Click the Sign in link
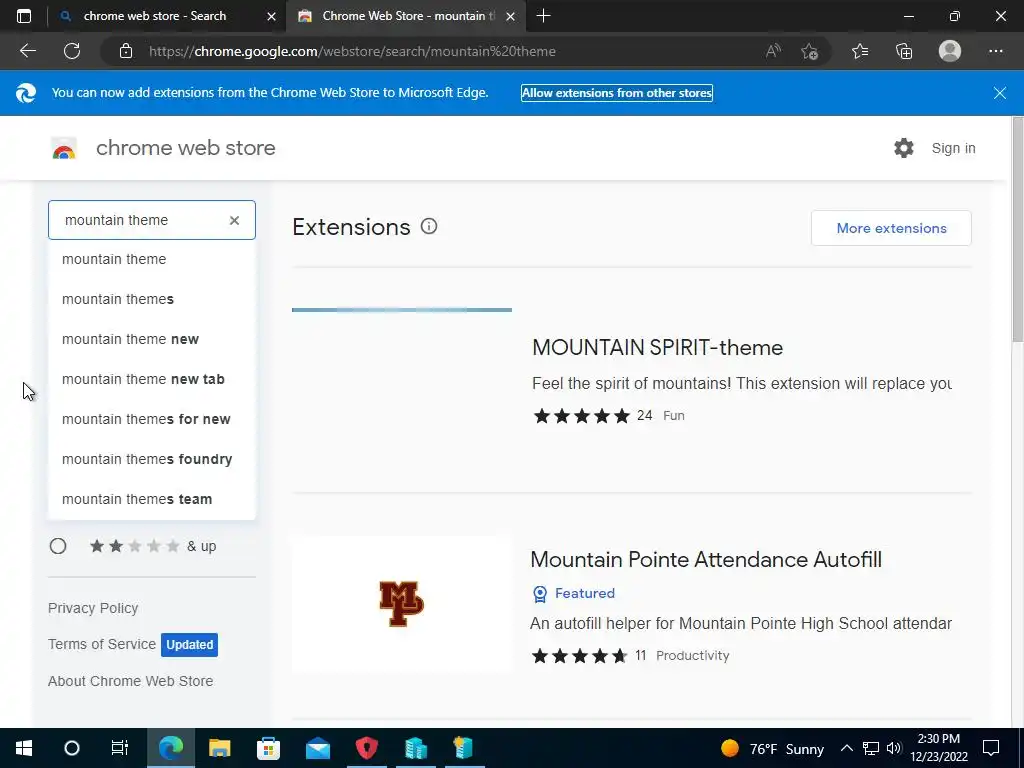The height and width of the screenshot is (768, 1024). pyautogui.click(x=953, y=148)
